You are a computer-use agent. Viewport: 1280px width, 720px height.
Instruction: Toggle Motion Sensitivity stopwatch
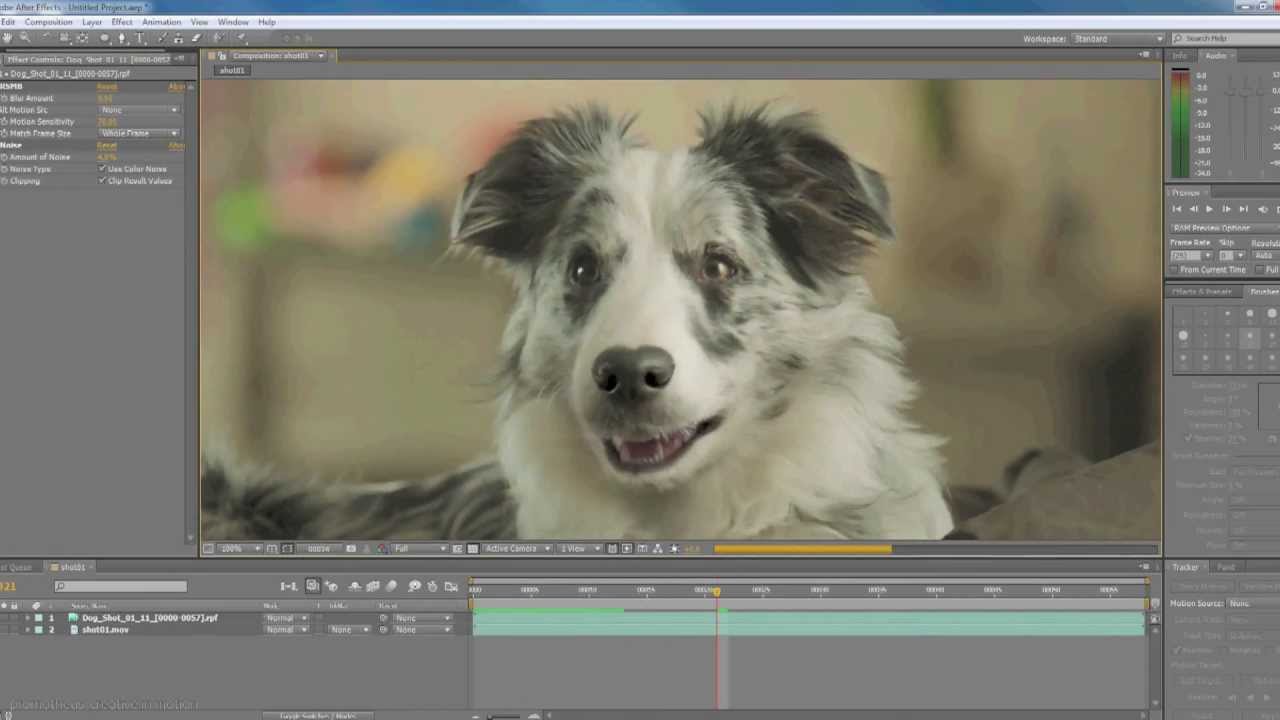click(x=4, y=122)
